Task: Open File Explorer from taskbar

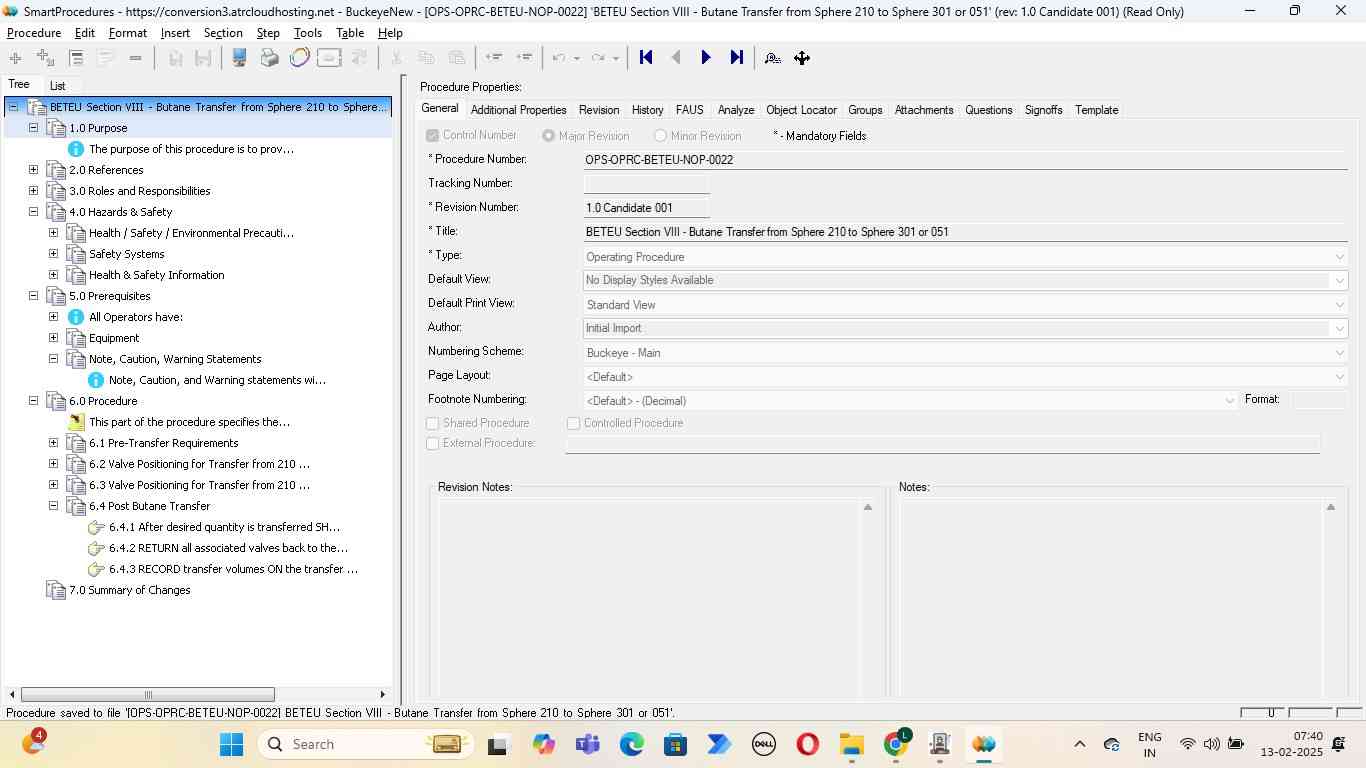Action: (x=851, y=744)
